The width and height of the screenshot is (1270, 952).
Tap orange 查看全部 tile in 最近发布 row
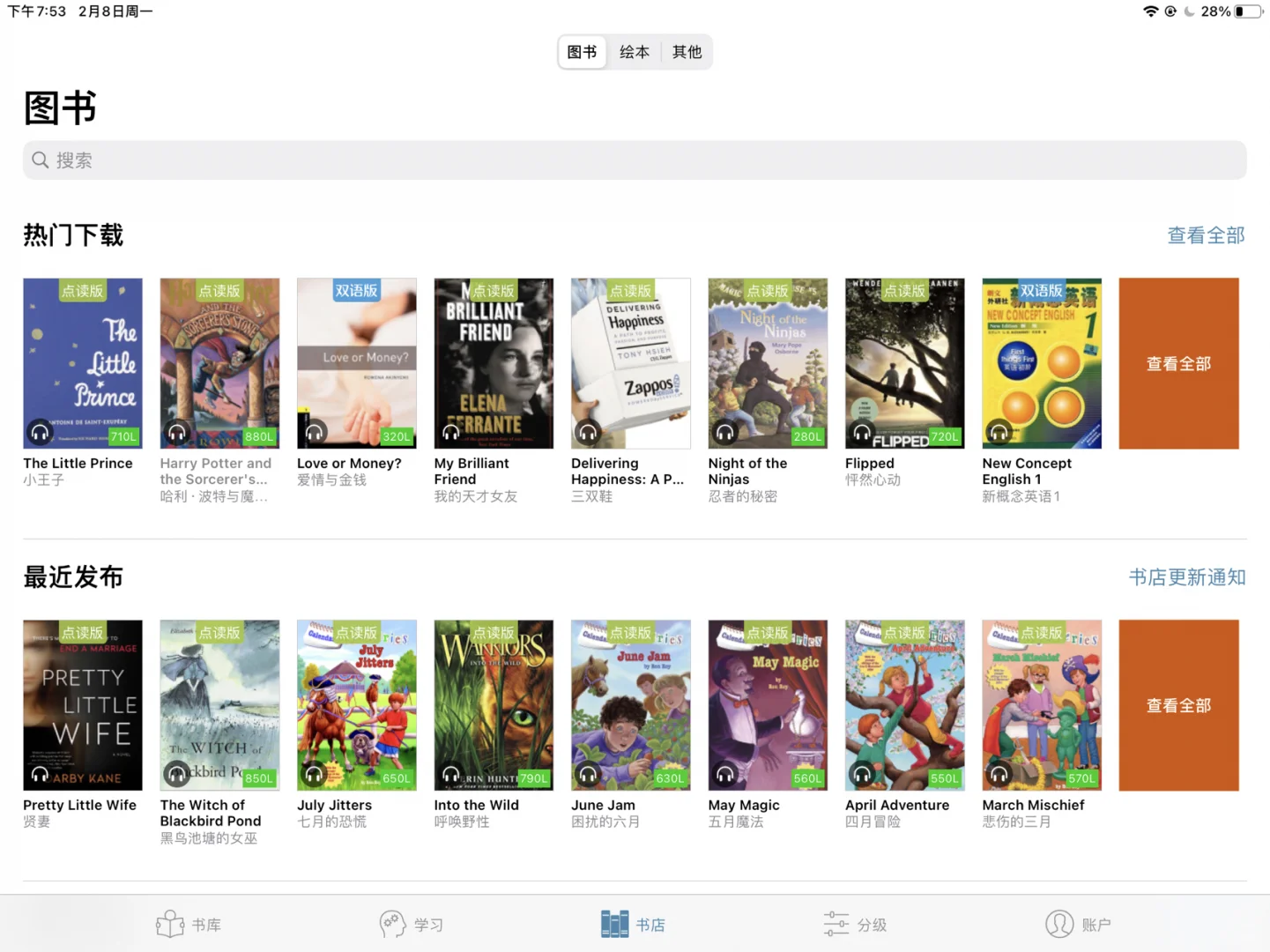point(1179,705)
